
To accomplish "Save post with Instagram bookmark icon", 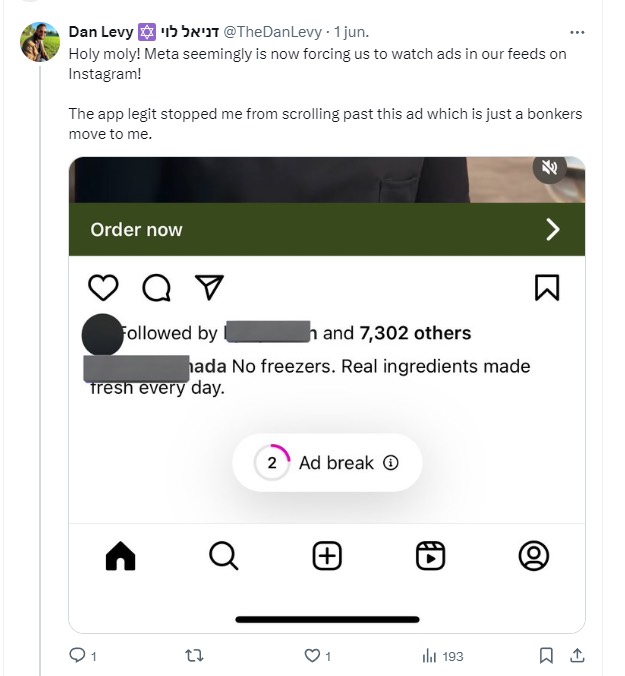I will [547, 288].
